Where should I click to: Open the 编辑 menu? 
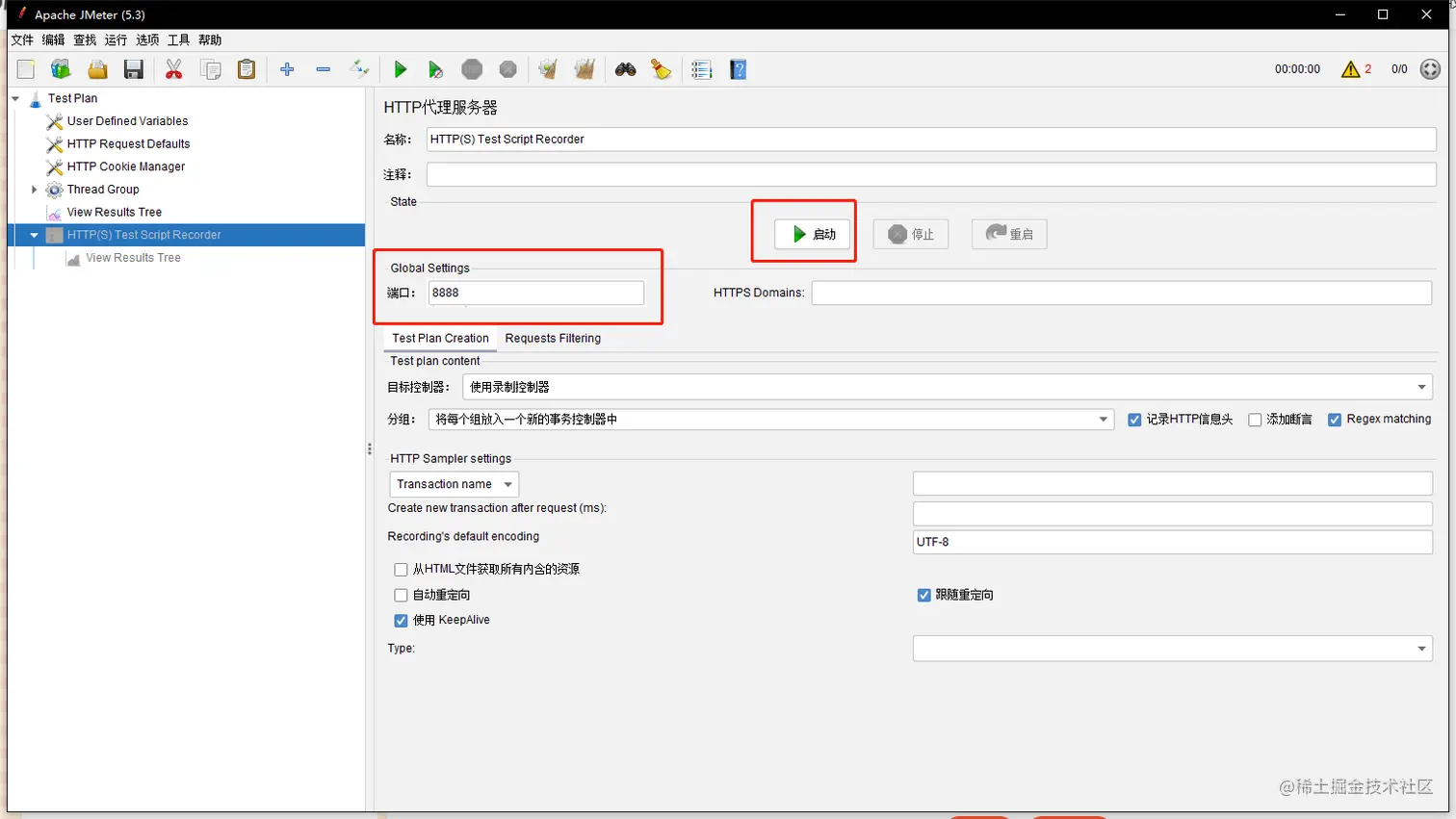point(53,40)
